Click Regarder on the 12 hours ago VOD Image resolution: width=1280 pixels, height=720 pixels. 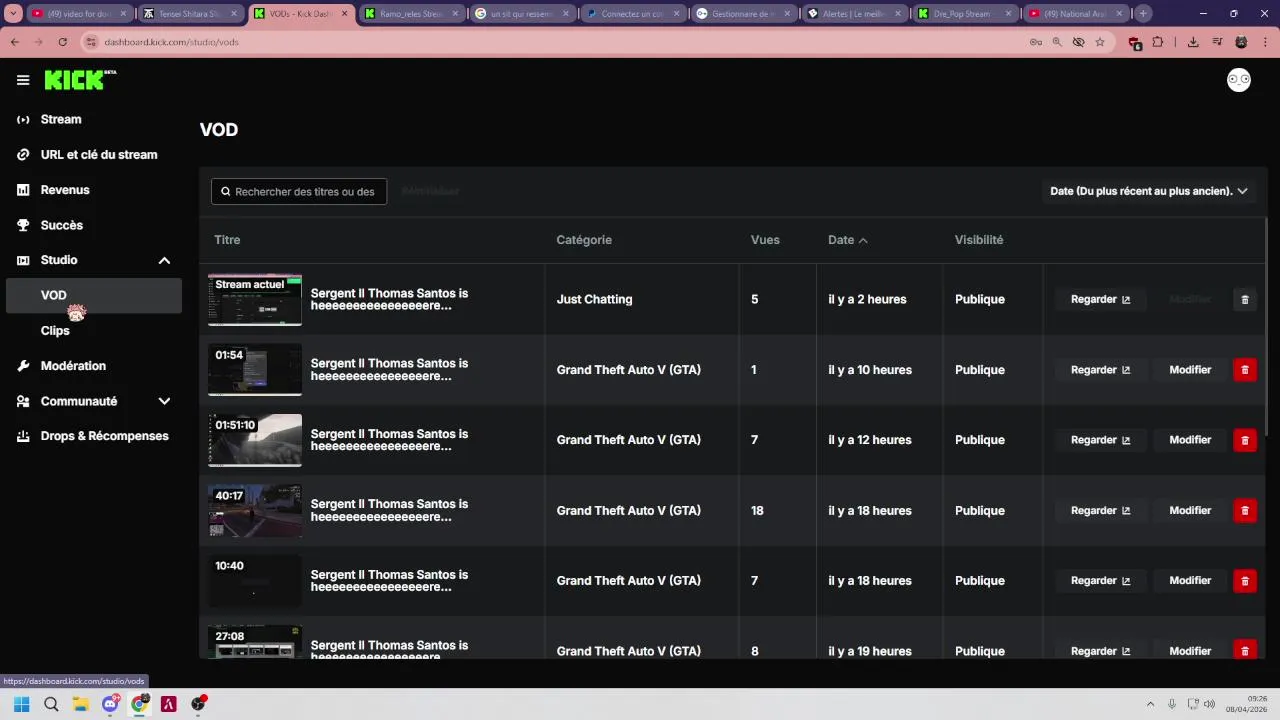(x=1101, y=440)
